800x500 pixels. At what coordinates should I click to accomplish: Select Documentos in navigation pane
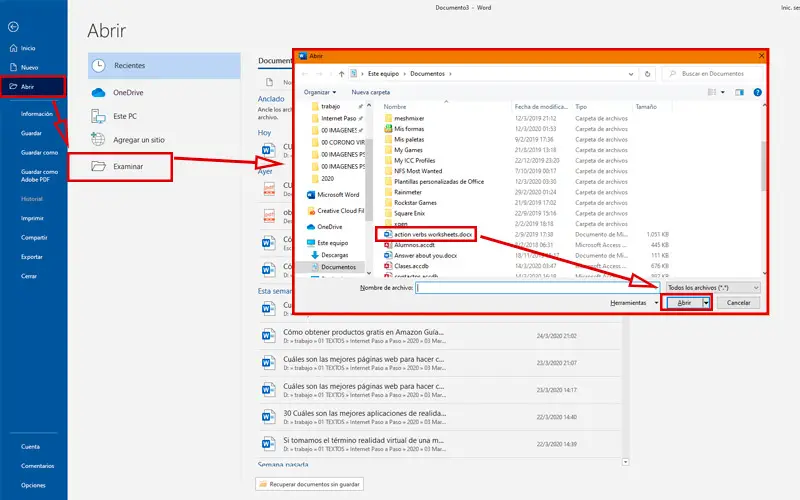click(x=334, y=267)
